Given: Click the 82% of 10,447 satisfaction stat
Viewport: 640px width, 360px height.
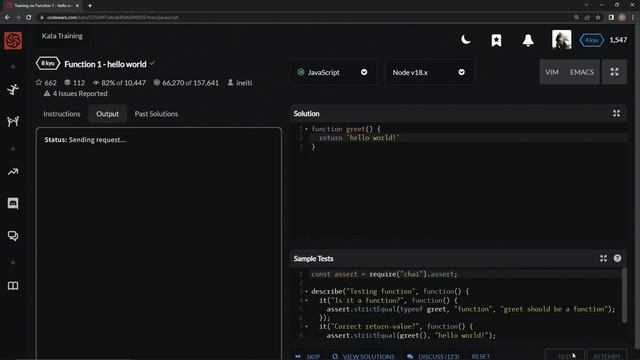Looking at the screenshot, I should pos(119,83).
